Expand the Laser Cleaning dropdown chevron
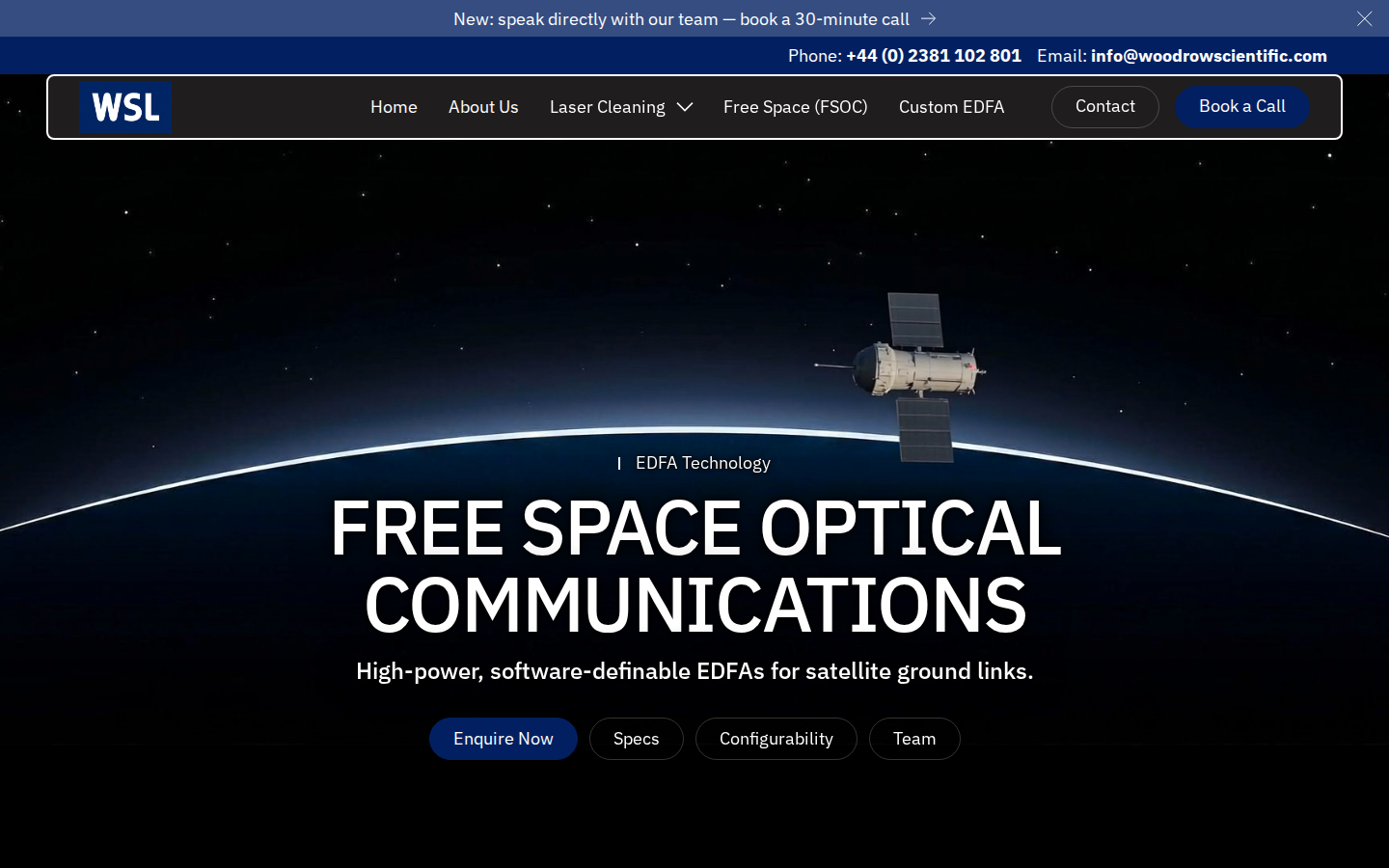Viewport: 1389px width, 868px height. (x=685, y=107)
